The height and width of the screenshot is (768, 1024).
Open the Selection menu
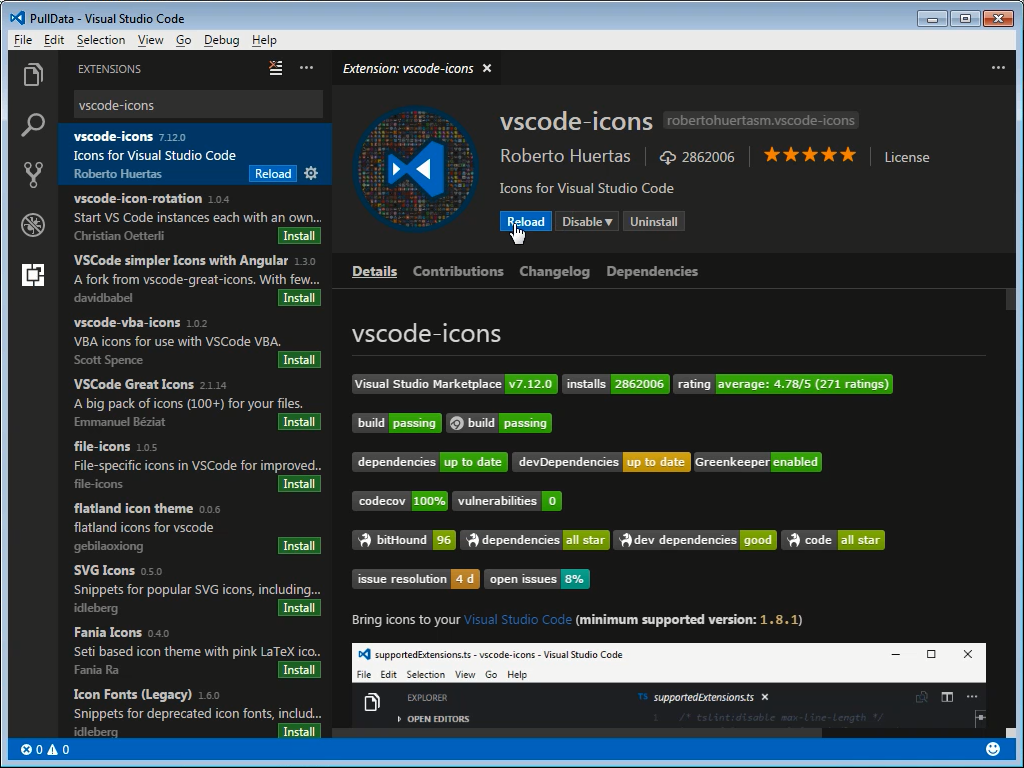[101, 40]
